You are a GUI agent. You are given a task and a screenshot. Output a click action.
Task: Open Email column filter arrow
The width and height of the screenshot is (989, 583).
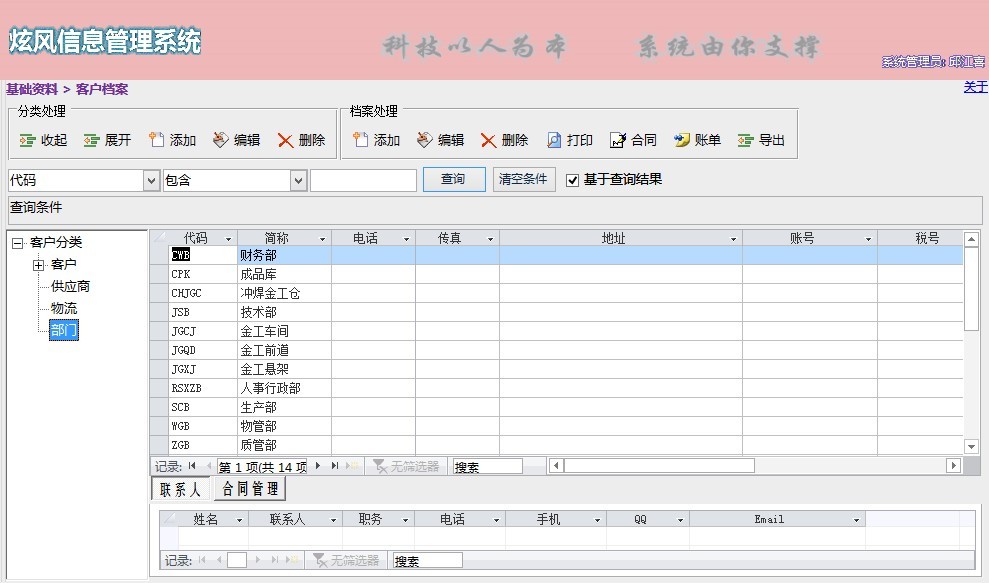[857, 521]
